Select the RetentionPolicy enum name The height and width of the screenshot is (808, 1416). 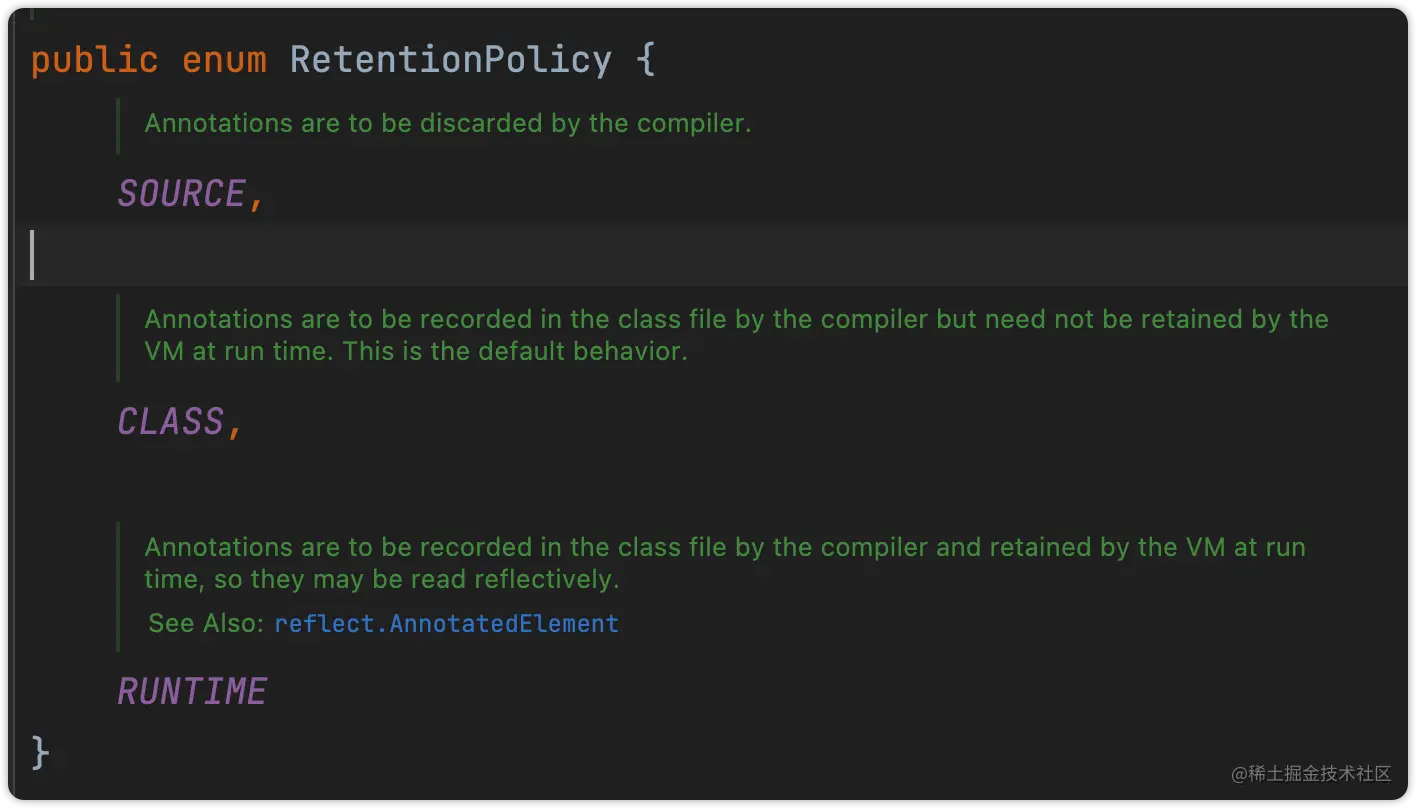point(450,60)
